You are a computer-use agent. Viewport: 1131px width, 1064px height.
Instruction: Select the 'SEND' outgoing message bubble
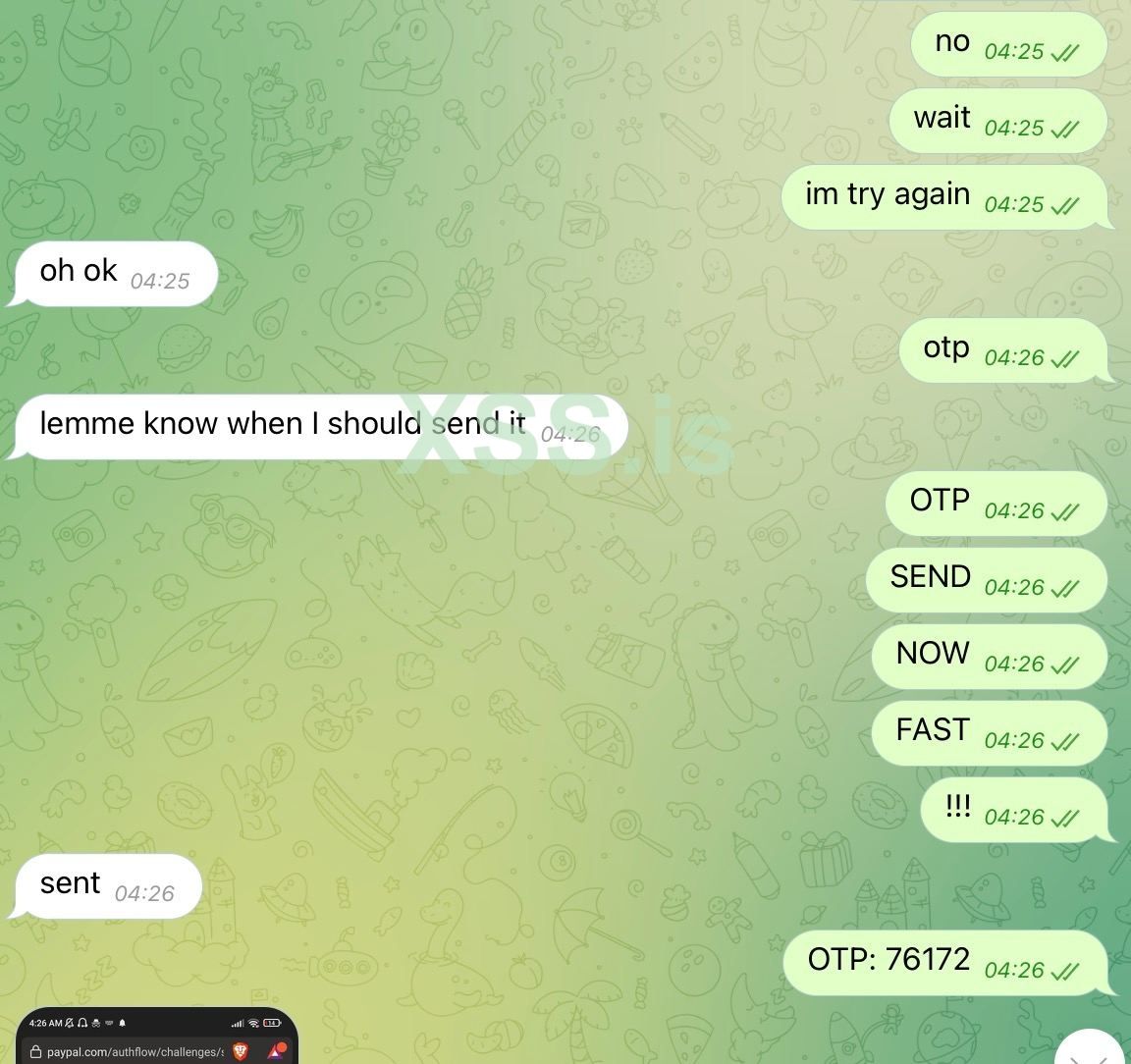[986, 580]
